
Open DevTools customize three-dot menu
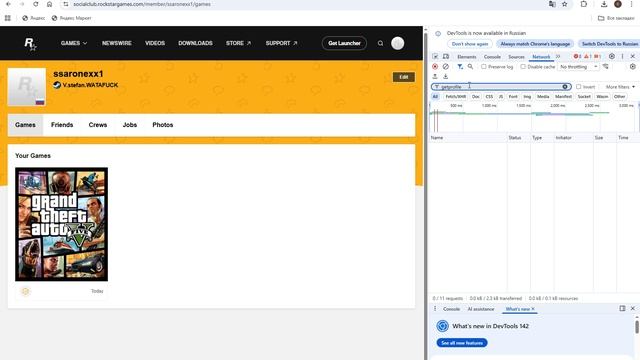pyautogui.click(x=622, y=56)
